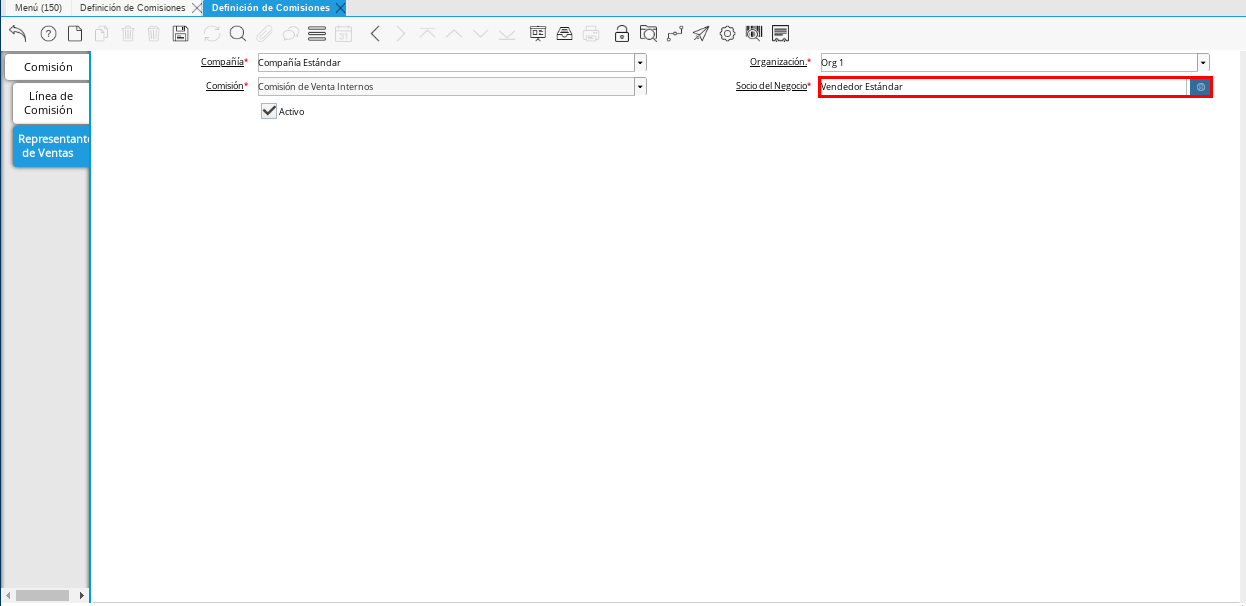Open the Comisión side tab
Viewport: 1246px width, 606px height.
tap(47, 67)
